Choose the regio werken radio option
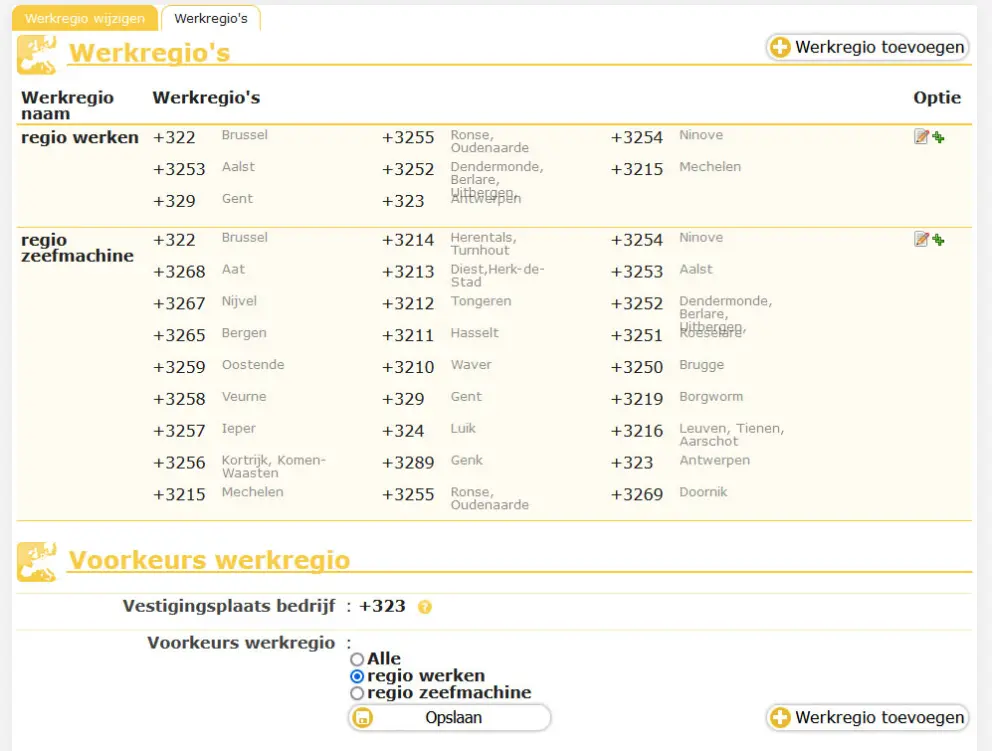 click(357, 677)
